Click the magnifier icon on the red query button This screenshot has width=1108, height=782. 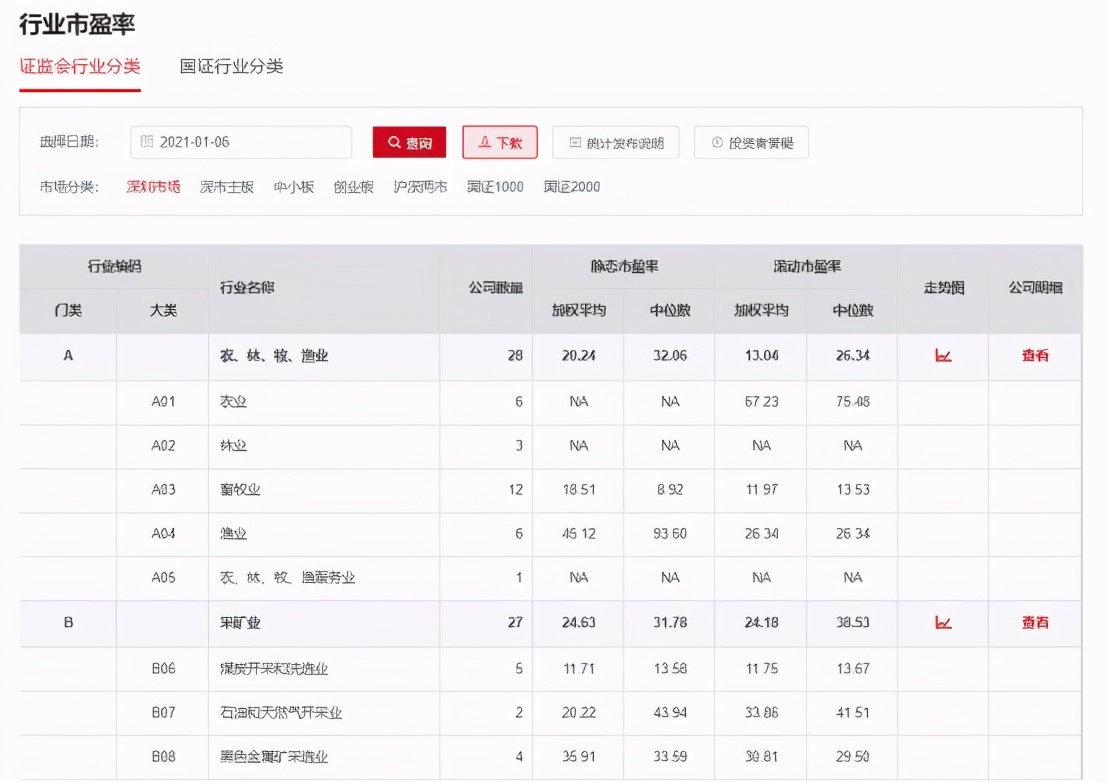[x=393, y=142]
